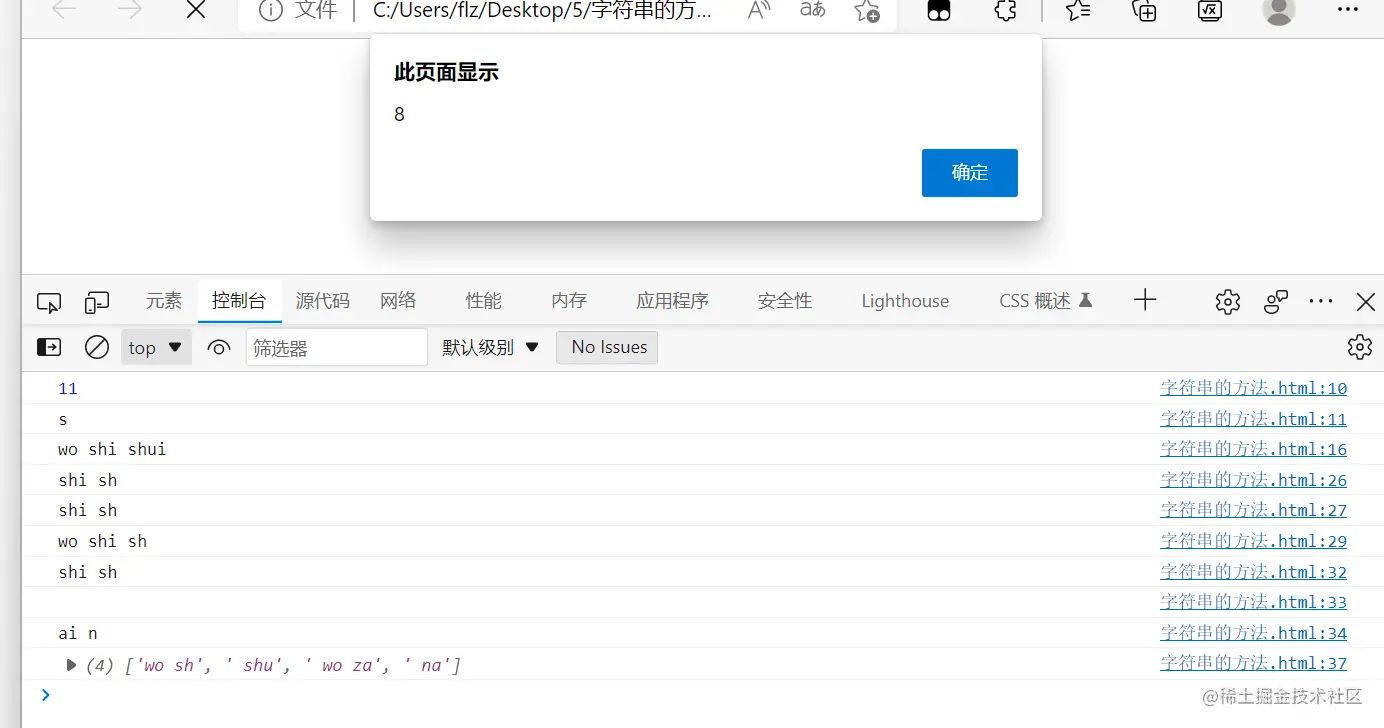Image resolution: width=1384 pixels, height=728 pixels.
Task: Add this page to favorites
Action: [x=866, y=12]
